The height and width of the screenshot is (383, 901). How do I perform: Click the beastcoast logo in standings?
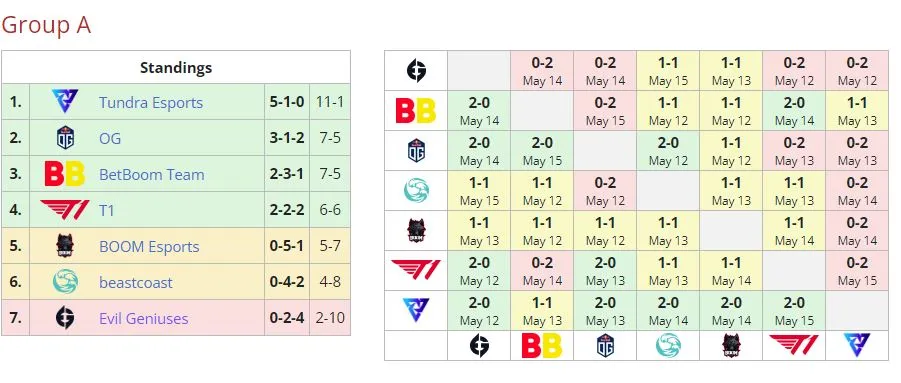[x=65, y=282]
